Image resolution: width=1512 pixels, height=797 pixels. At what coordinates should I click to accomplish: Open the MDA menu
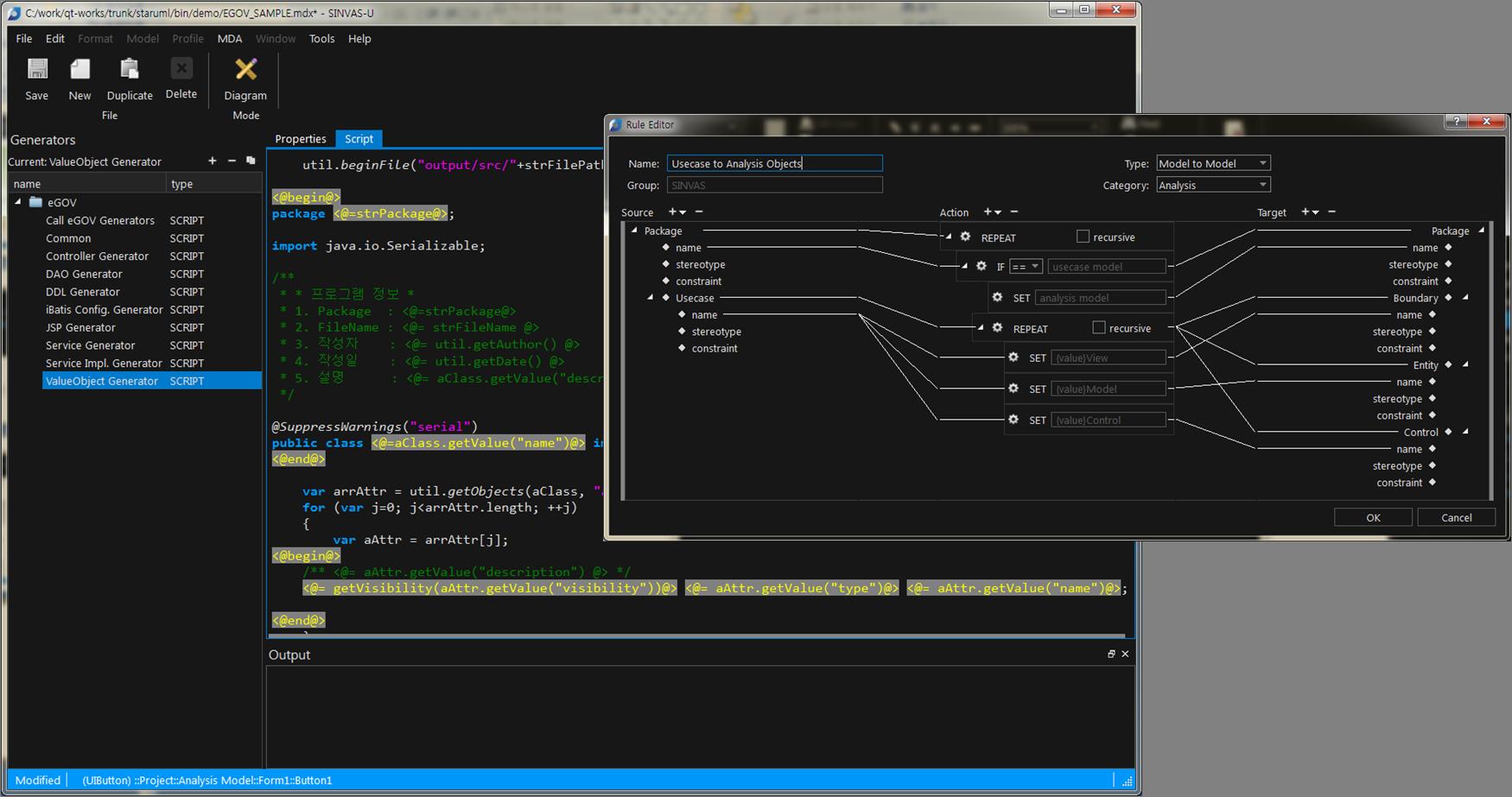[229, 39]
